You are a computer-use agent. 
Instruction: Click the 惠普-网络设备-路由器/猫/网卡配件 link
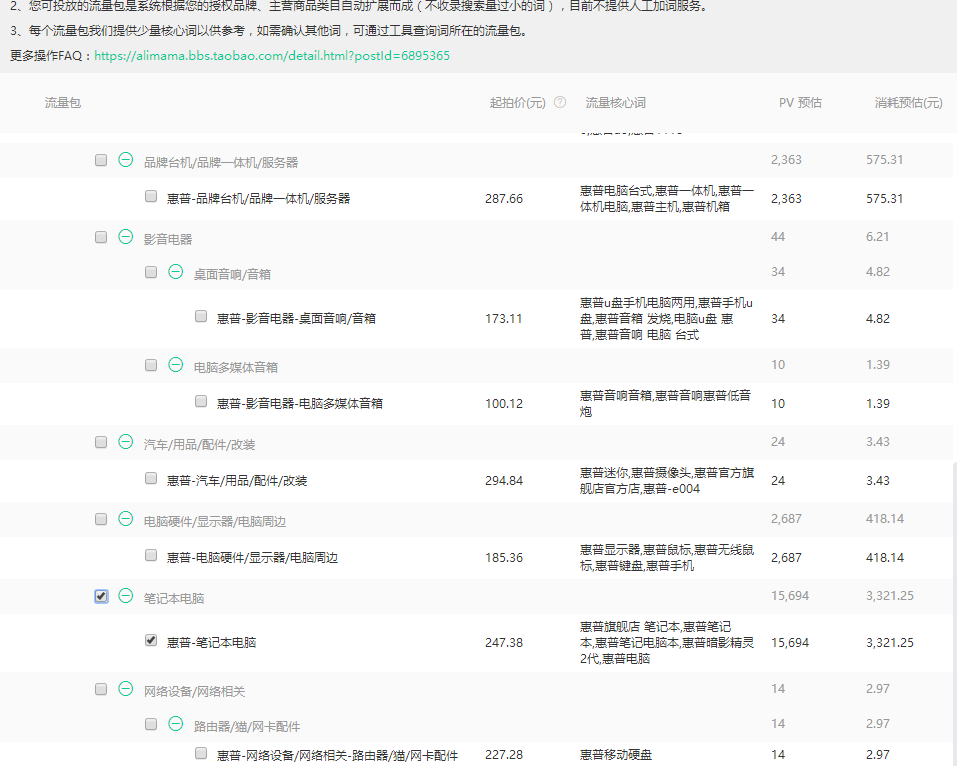pos(337,755)
